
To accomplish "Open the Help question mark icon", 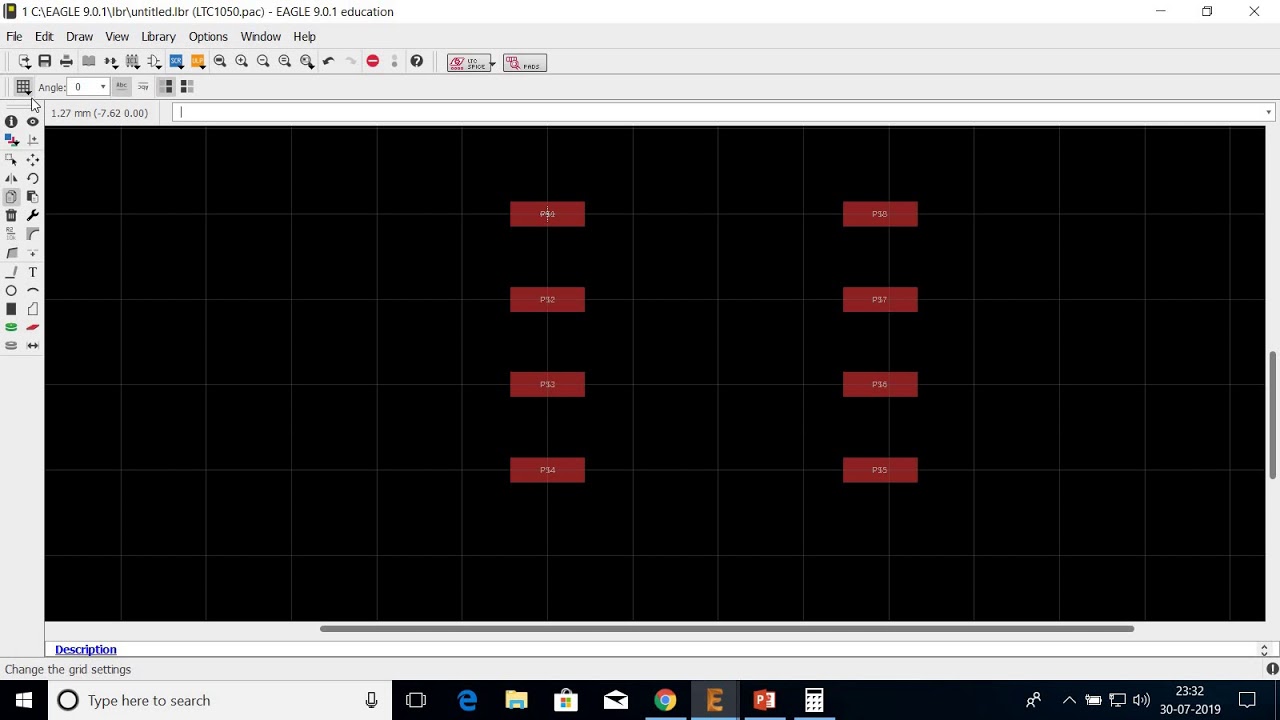I will click(x=417, y=61).
